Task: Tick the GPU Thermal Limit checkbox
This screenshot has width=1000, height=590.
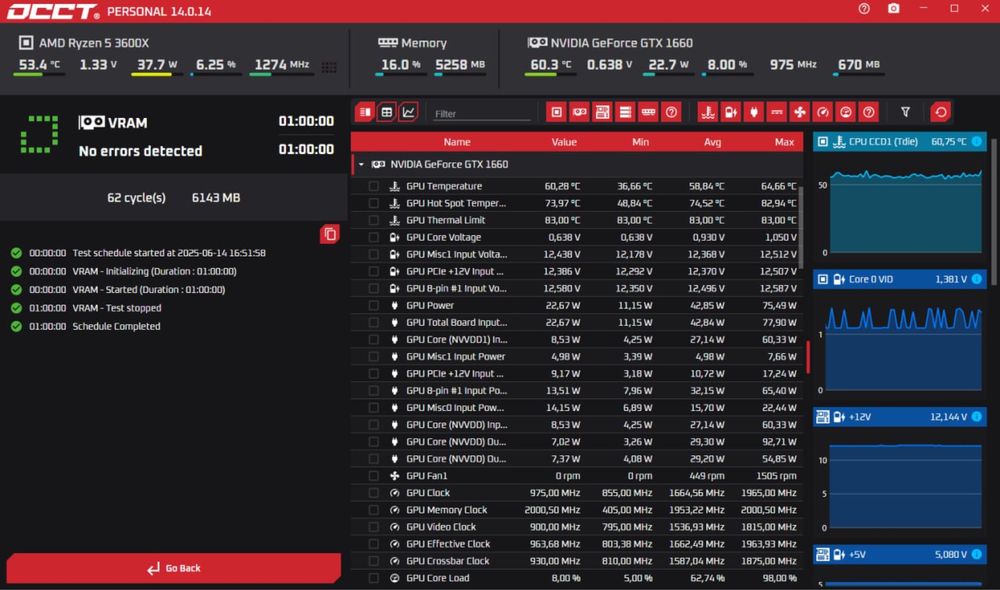Action: click(374, 220)
